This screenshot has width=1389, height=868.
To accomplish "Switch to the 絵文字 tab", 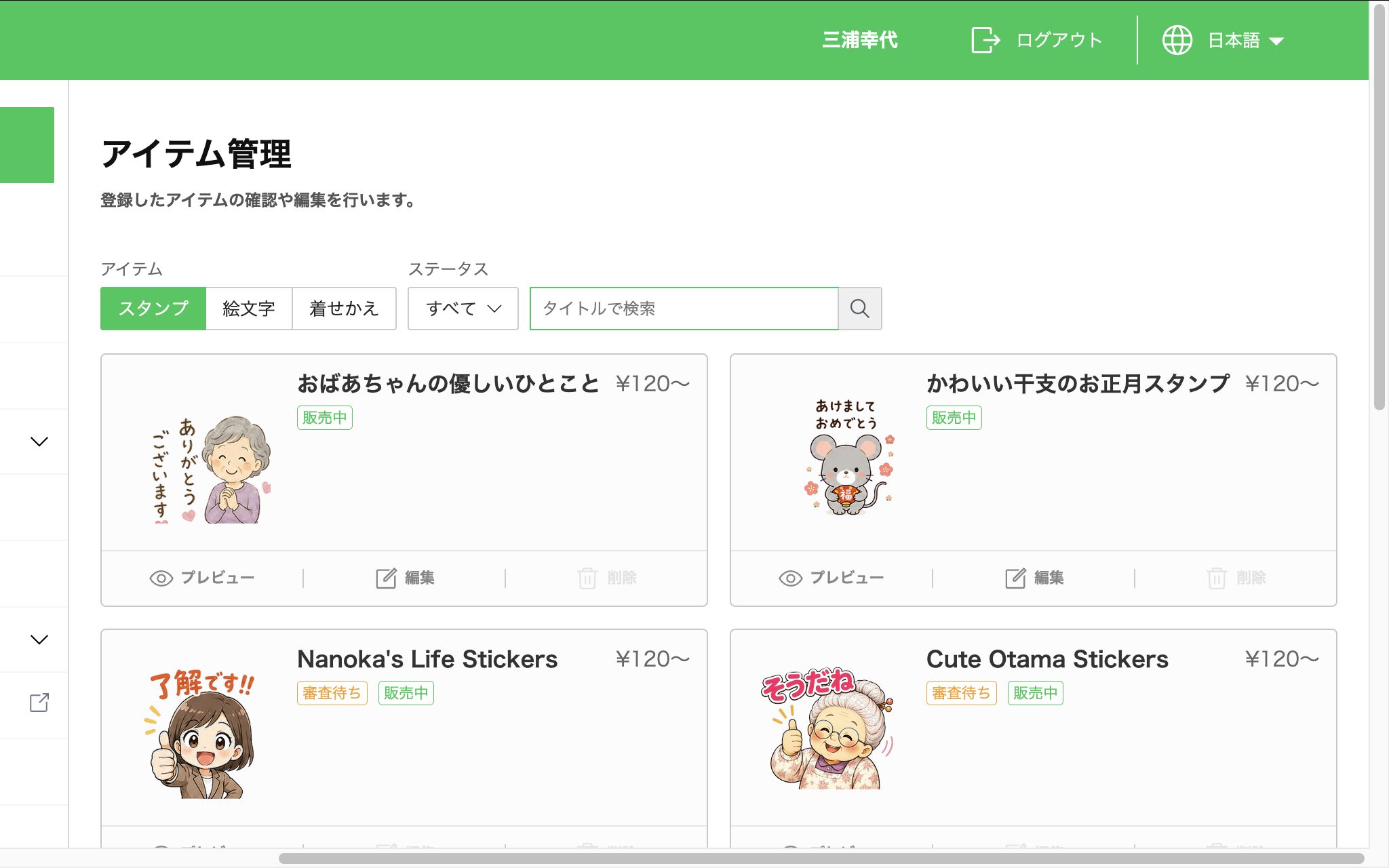I will 249,309.
